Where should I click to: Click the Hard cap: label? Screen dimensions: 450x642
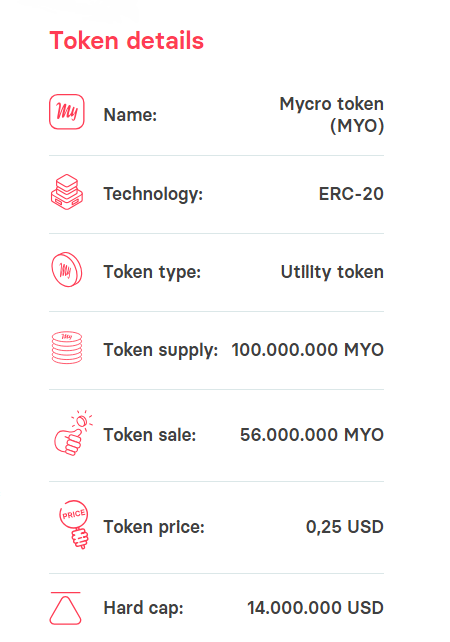pos(143,608)
